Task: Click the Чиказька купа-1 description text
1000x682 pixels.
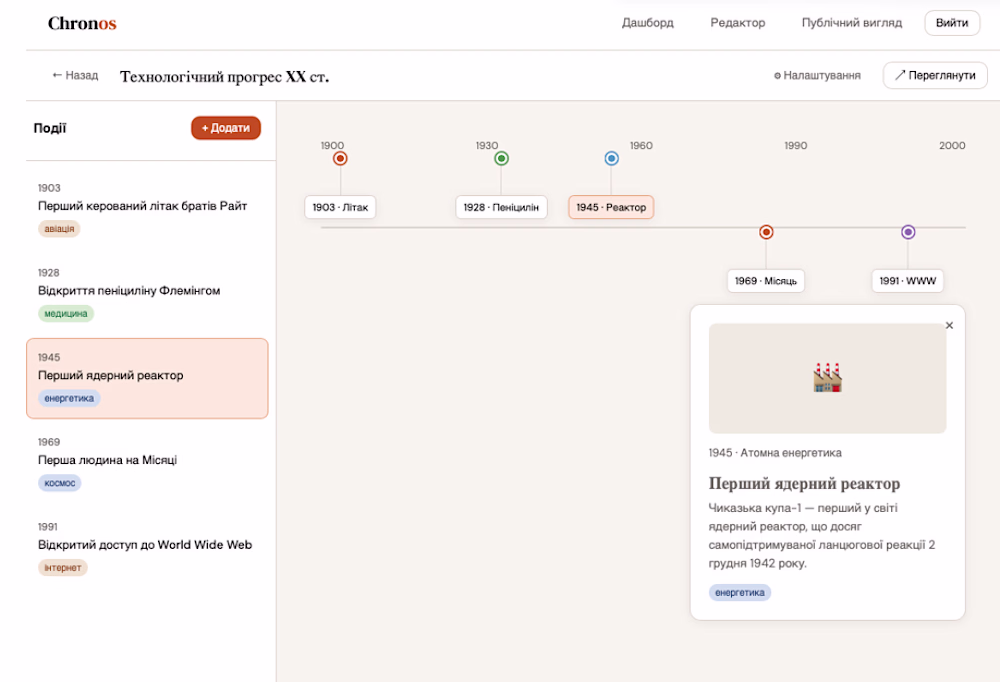Action: tap(821, 536)
